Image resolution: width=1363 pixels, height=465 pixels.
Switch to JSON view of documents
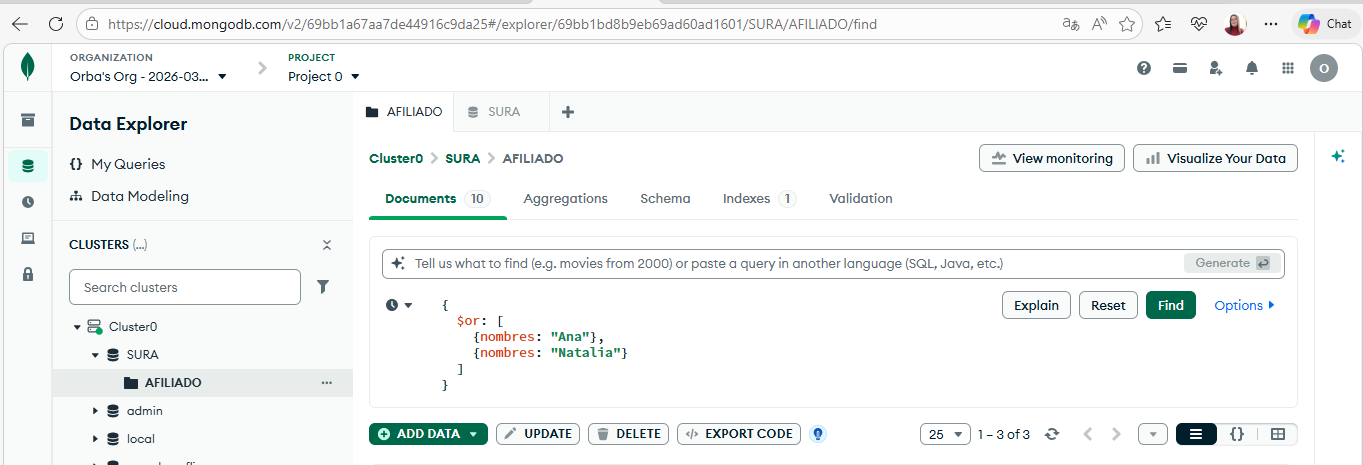coord(1237,434)
